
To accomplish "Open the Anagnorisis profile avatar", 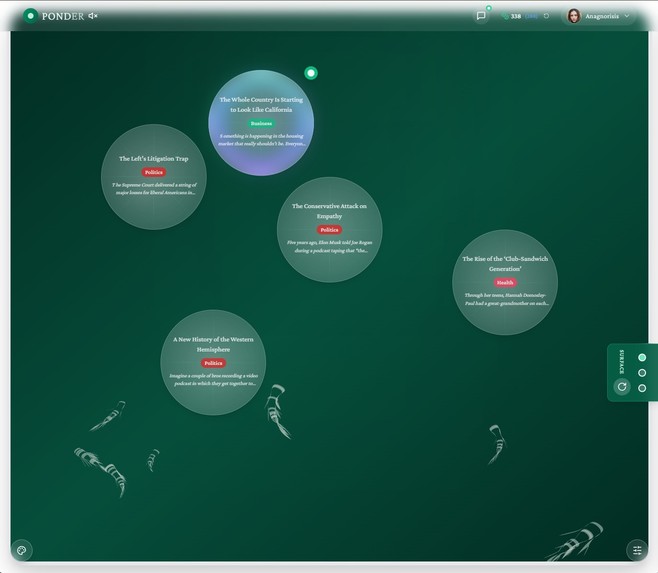I will point(574,16).
